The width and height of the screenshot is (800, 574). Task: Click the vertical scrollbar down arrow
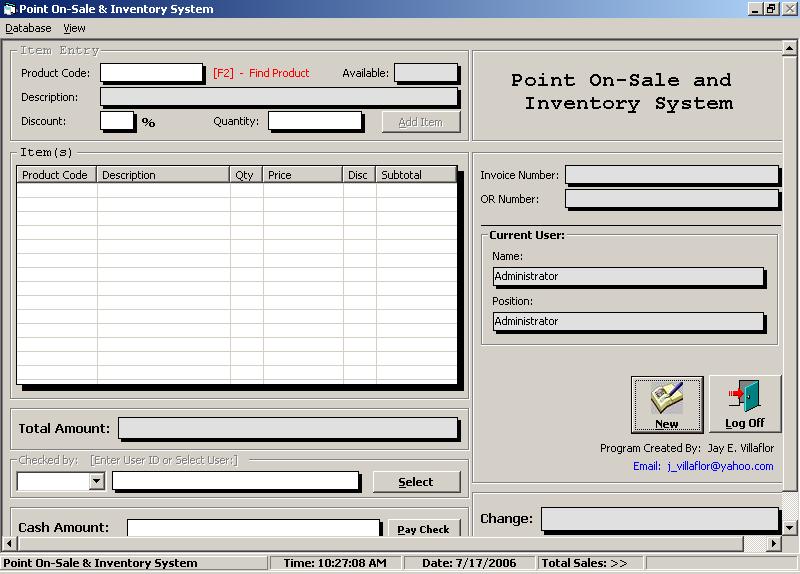tap(790, 527)
